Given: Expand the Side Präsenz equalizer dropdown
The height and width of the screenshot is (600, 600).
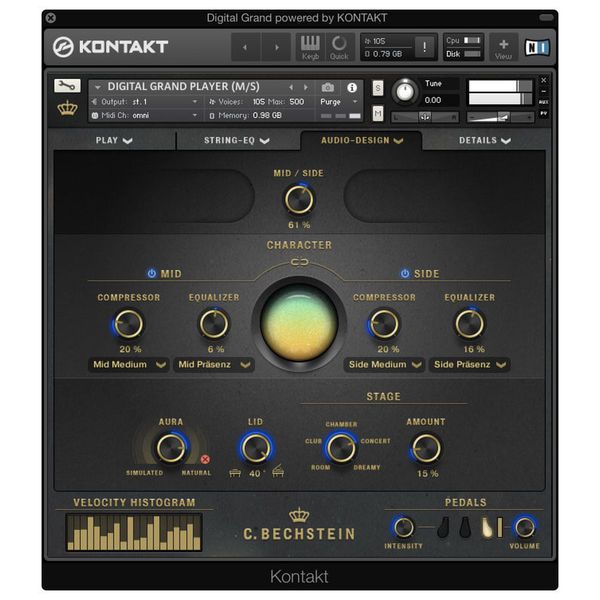Looking at the screenshot, I should pos(469,365).
